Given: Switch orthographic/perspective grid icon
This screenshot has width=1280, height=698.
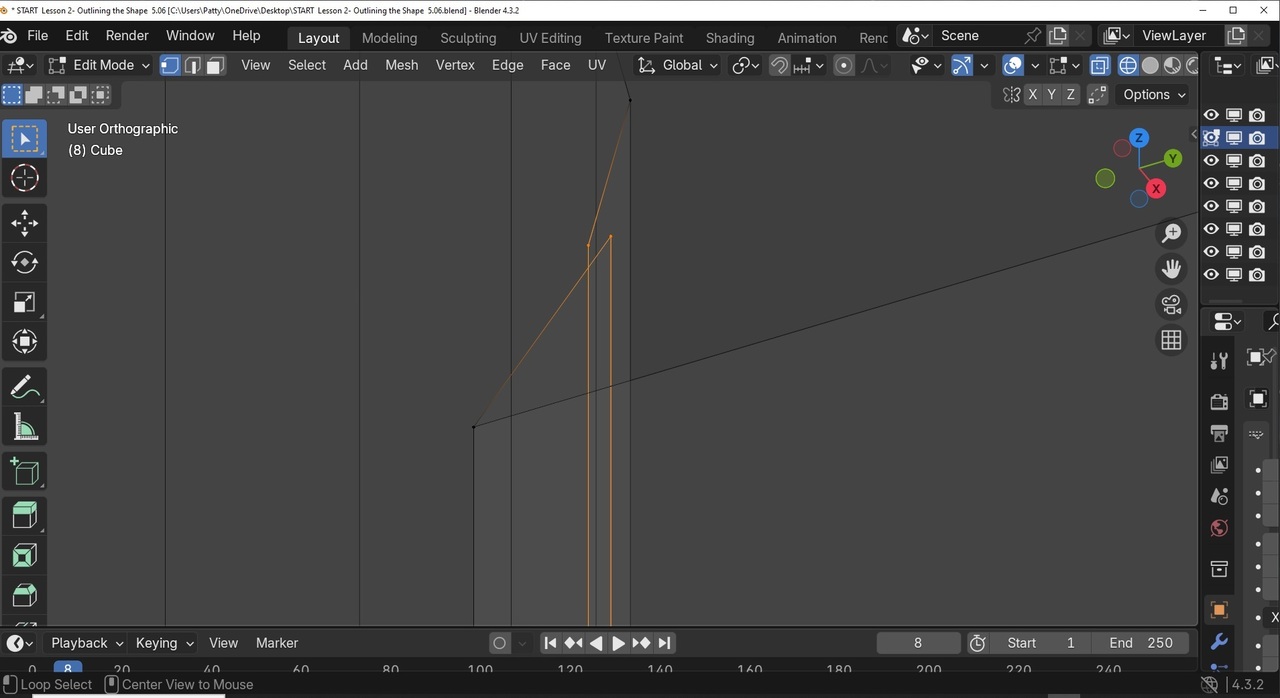Looking at the screenshot, I should pos(1171,340).
